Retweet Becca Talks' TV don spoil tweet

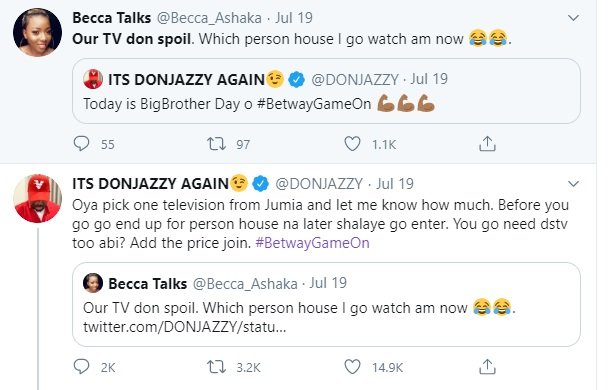pyautogui.click(x=216, y=144)
